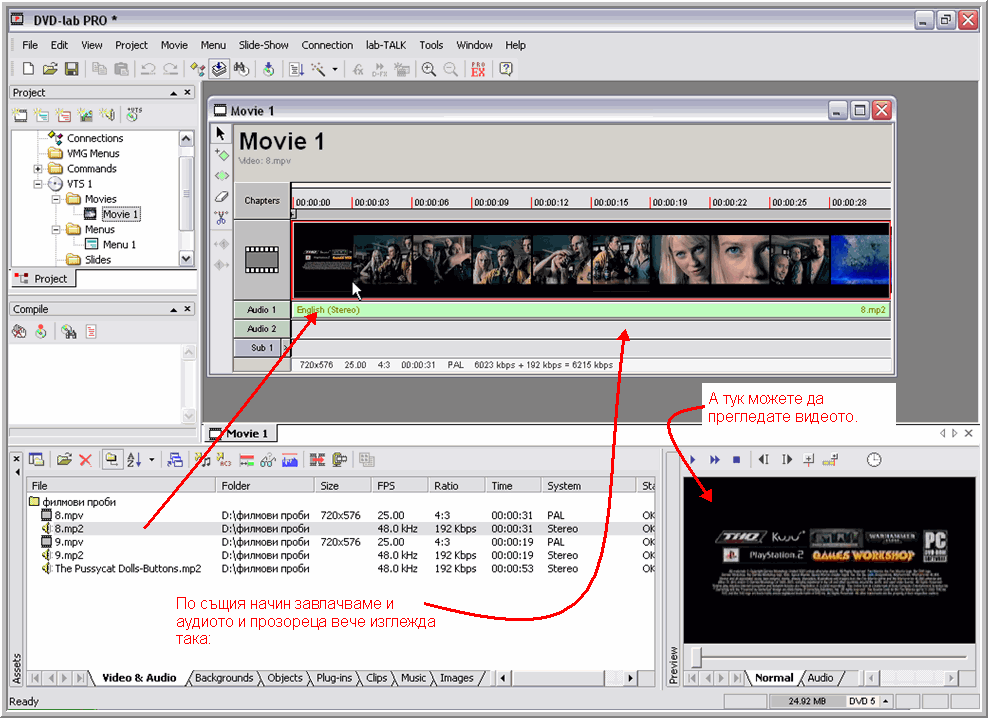Open the help question mark icon
Image resolution: width=988 pixels, height=718 pixels.
tap(505, 69)
